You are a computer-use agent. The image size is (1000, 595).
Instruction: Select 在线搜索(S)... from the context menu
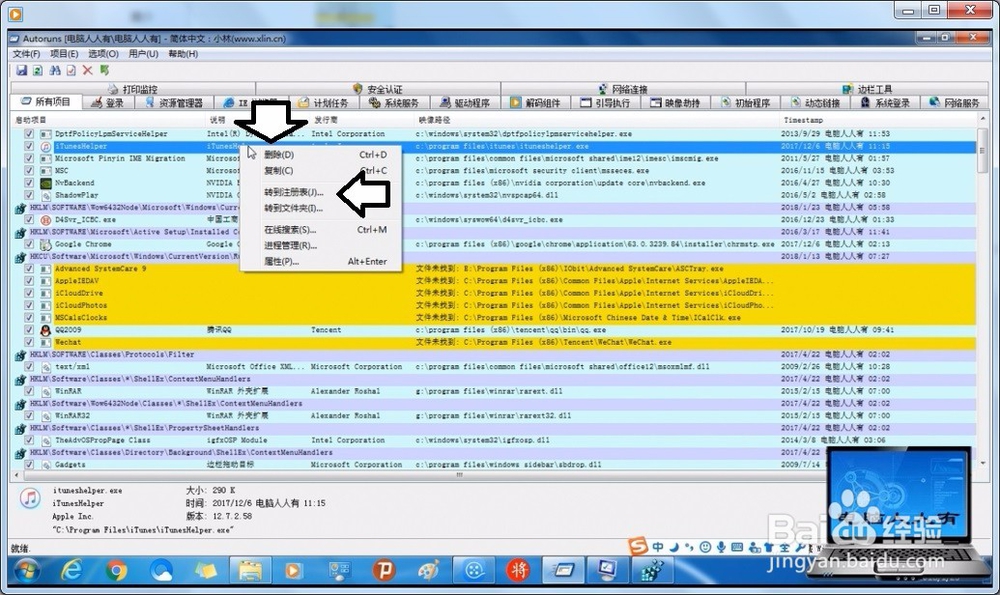pos(321,230)
